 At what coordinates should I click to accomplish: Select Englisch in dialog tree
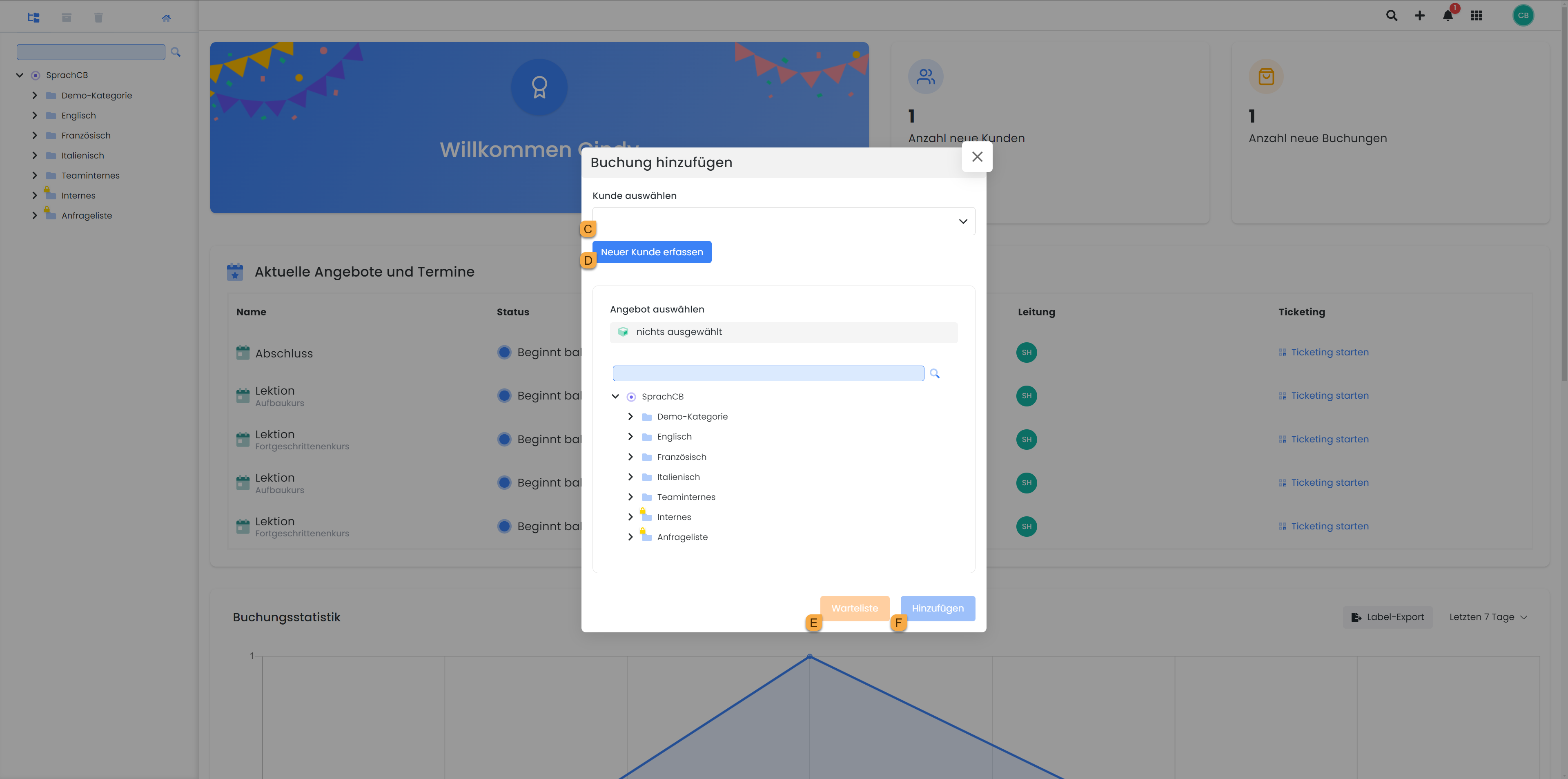[674, 437]
